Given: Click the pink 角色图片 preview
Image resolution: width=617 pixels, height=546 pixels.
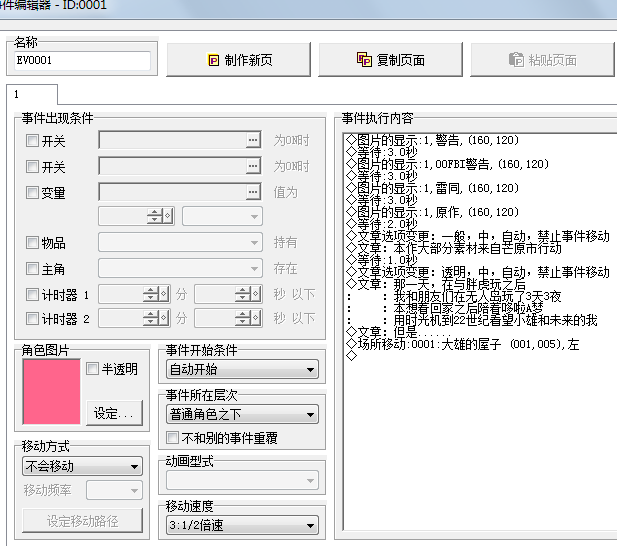Looking at the screenshot, I should [x=52, y=392].
